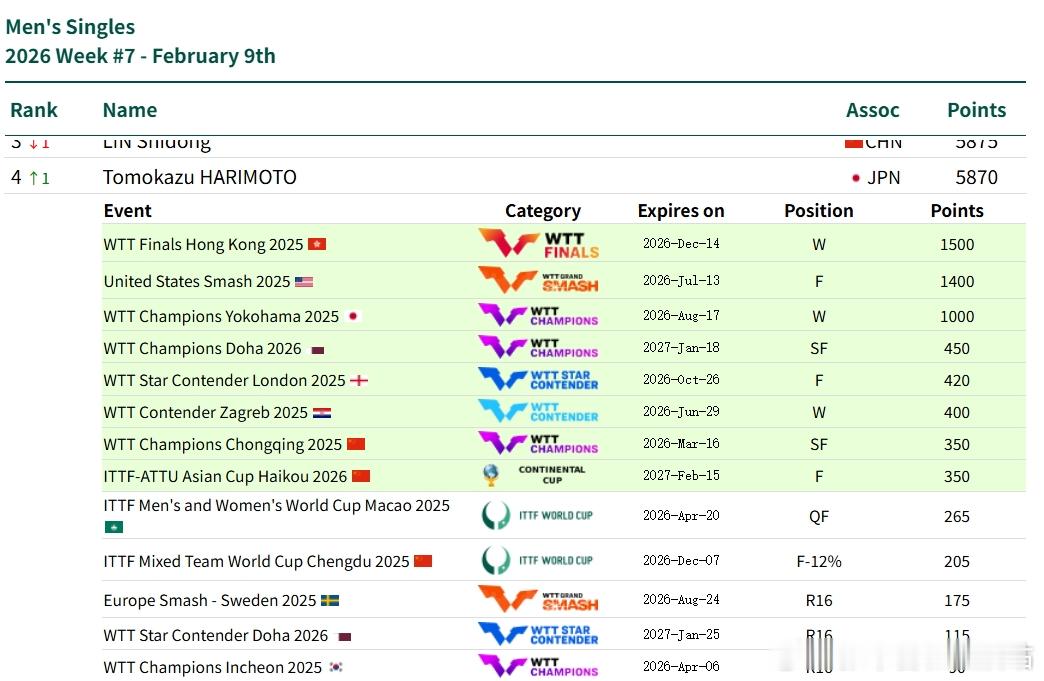
Task: Click the Qatar flag next to Star Contender Doha 2026
Action: coord(344,636)
